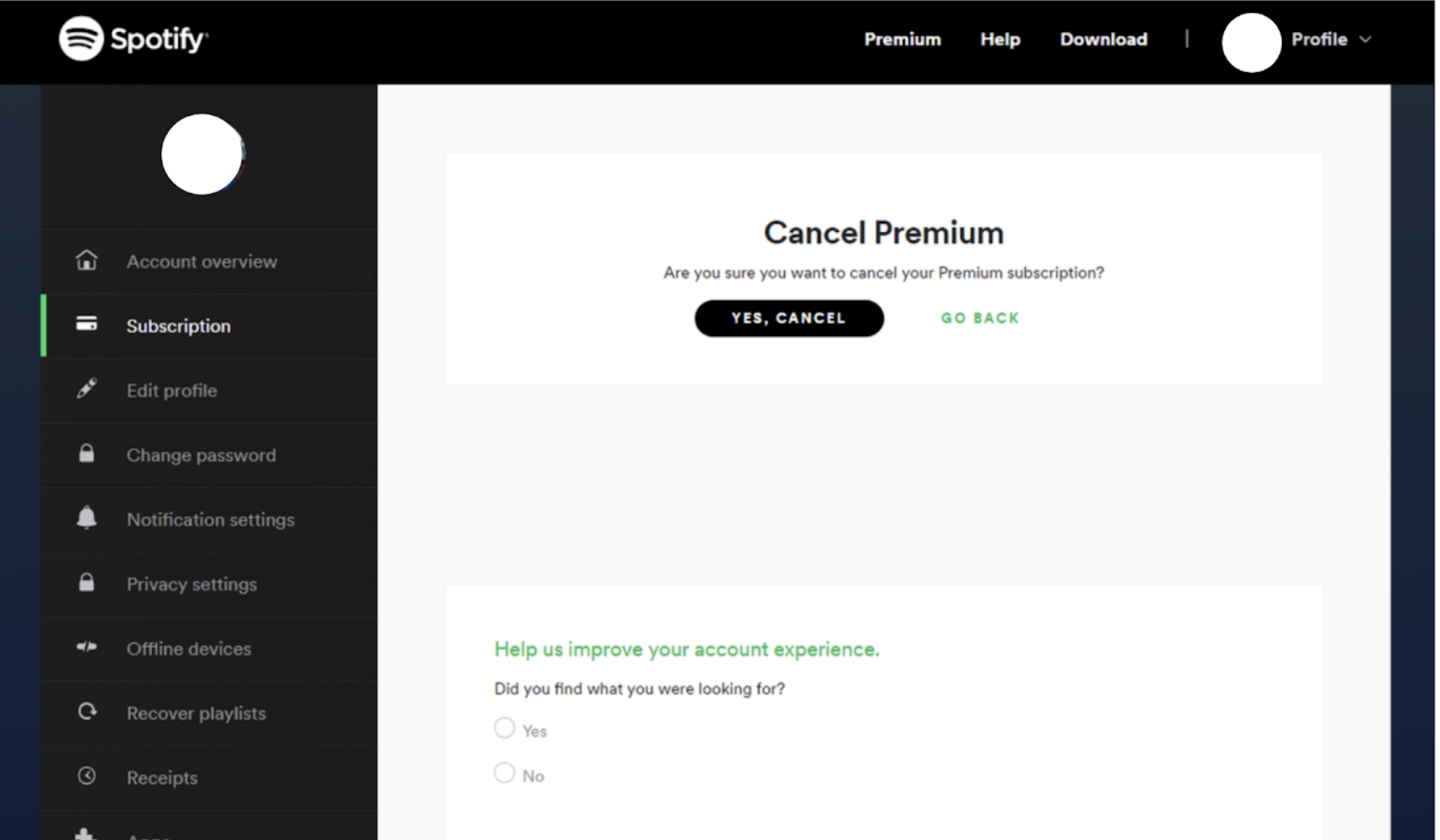Open the Premium menu item
Screen dimensions: 1440x840
pos(902,39)
